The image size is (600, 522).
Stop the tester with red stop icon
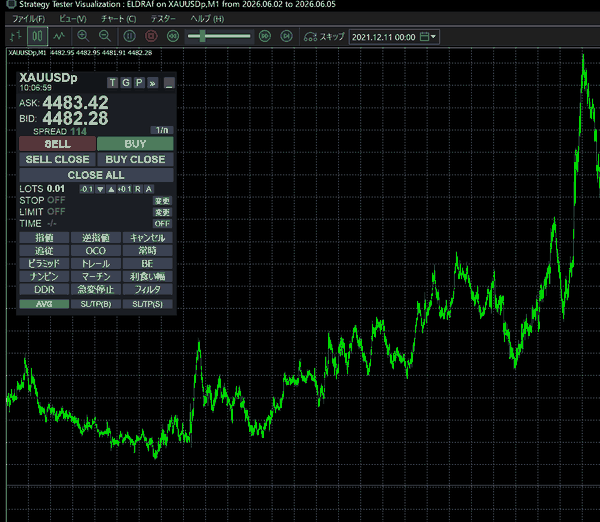151,36
